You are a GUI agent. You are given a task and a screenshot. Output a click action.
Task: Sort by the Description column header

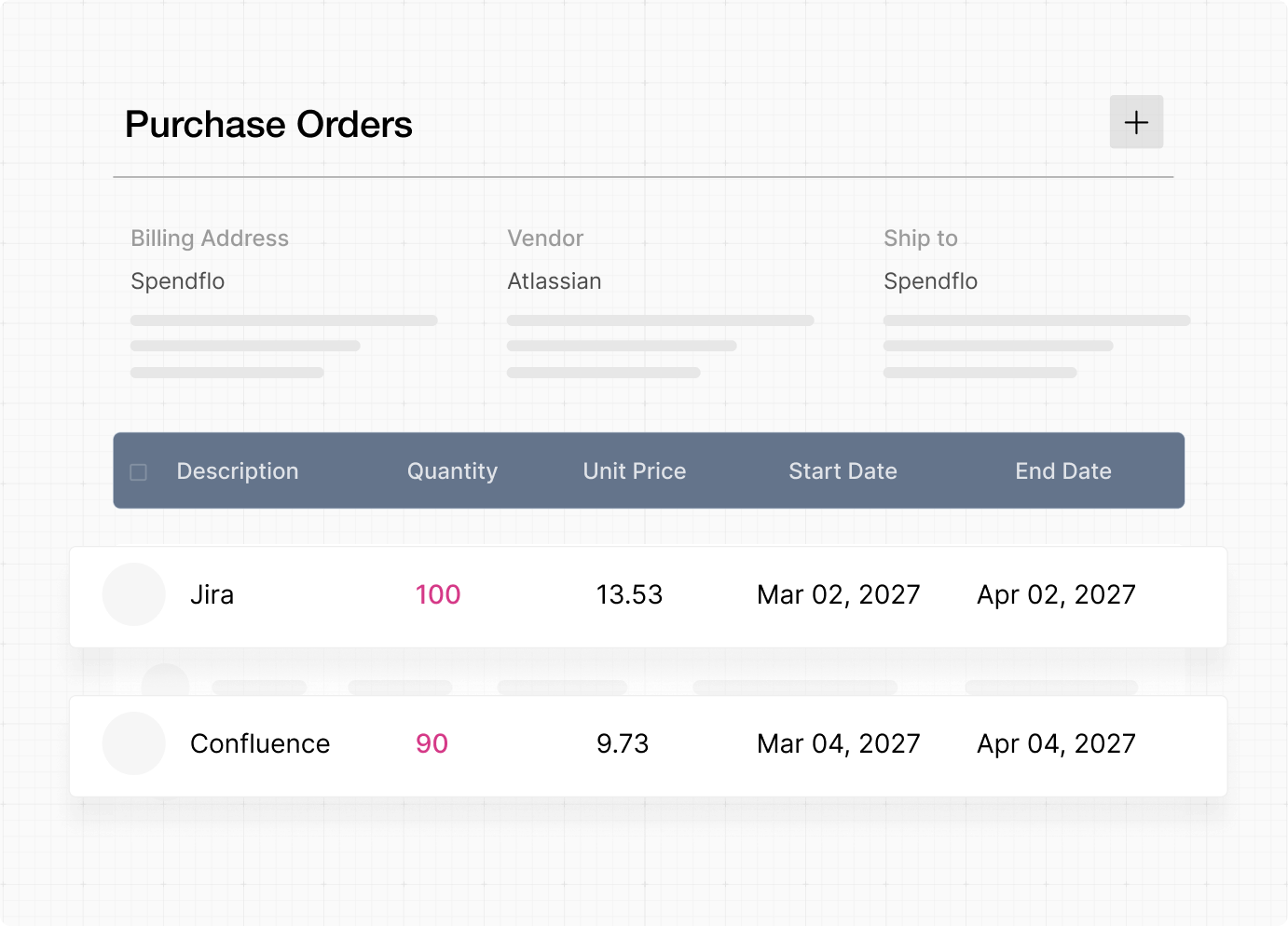pos(238,471)
